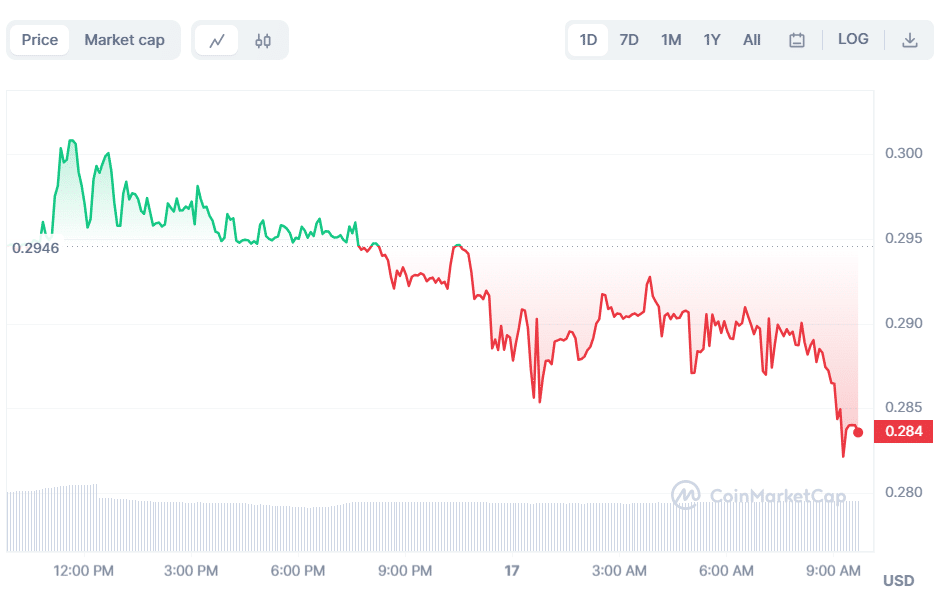This screenshot has width=943, height=601.
Task: Select the Price tab
Action: 40,40
